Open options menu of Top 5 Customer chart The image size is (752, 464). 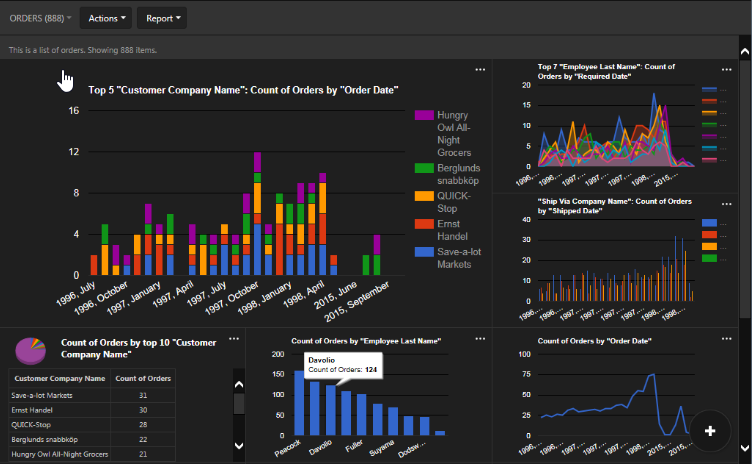click(x=480, y=70)
